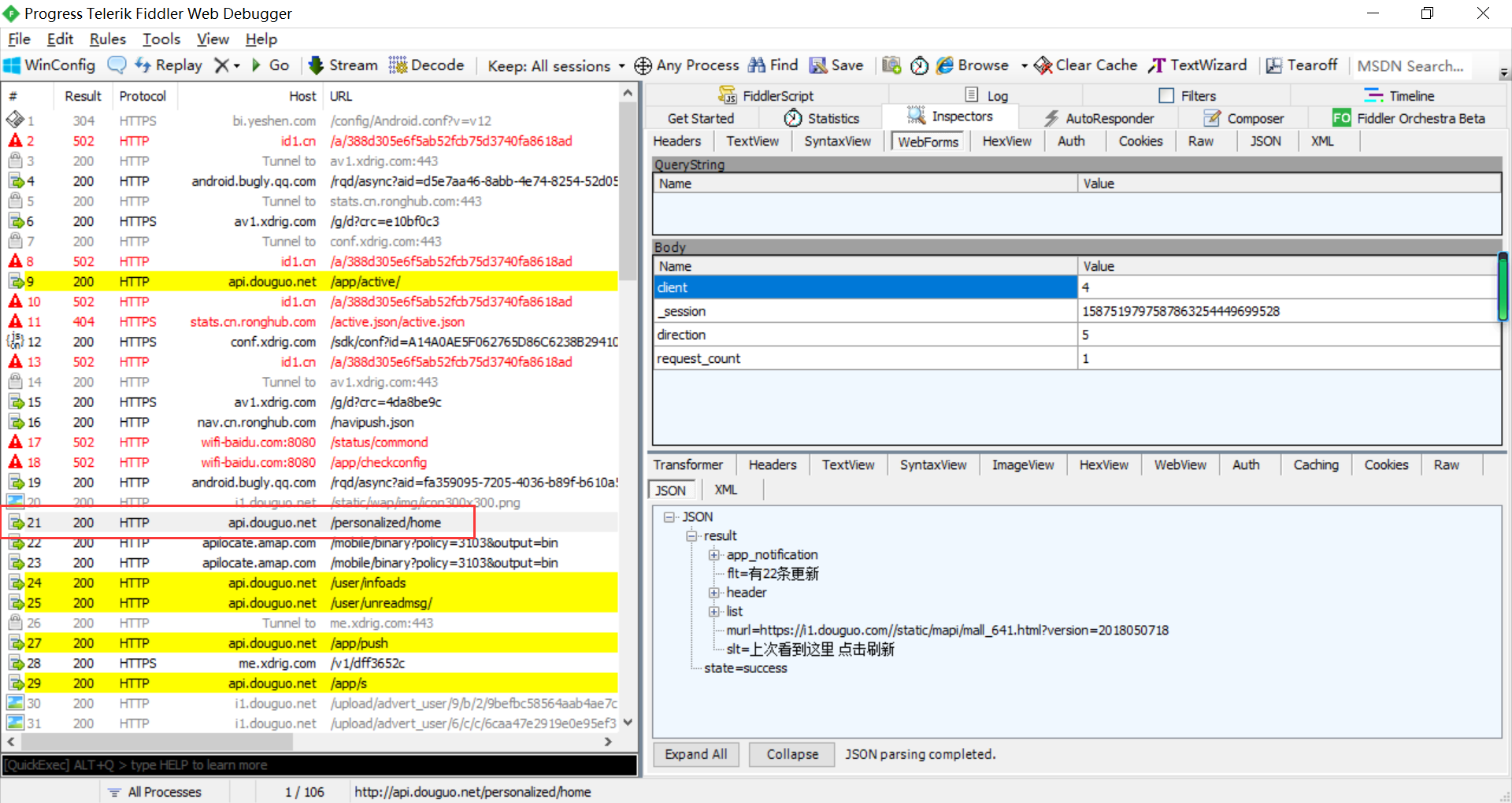Image resolution: width=1512 pixels, height=803 pixels.
Task: Switch to request HexView tab
Action: (x=1006, y=141)
